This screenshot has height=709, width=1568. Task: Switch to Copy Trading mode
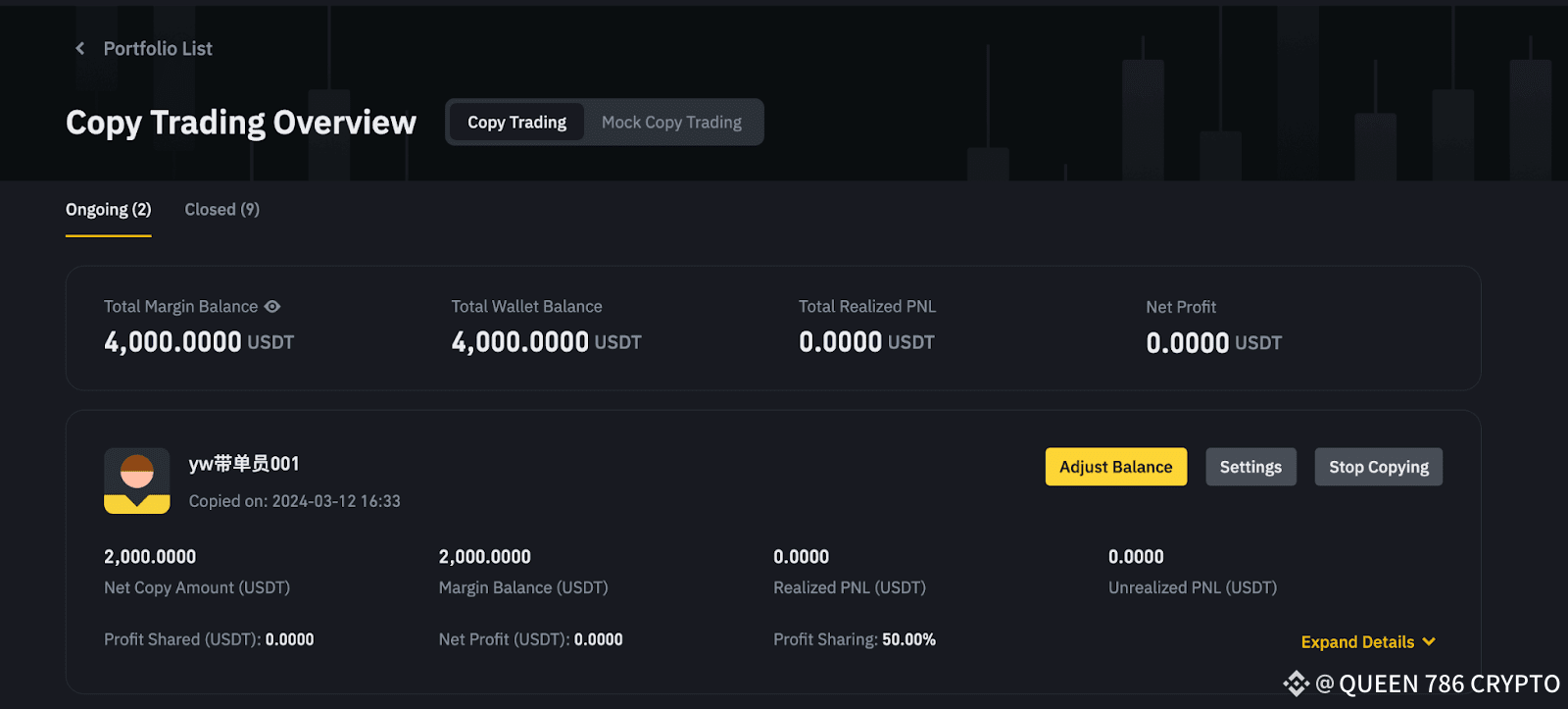pyautogui.click(x=516, y=123)
